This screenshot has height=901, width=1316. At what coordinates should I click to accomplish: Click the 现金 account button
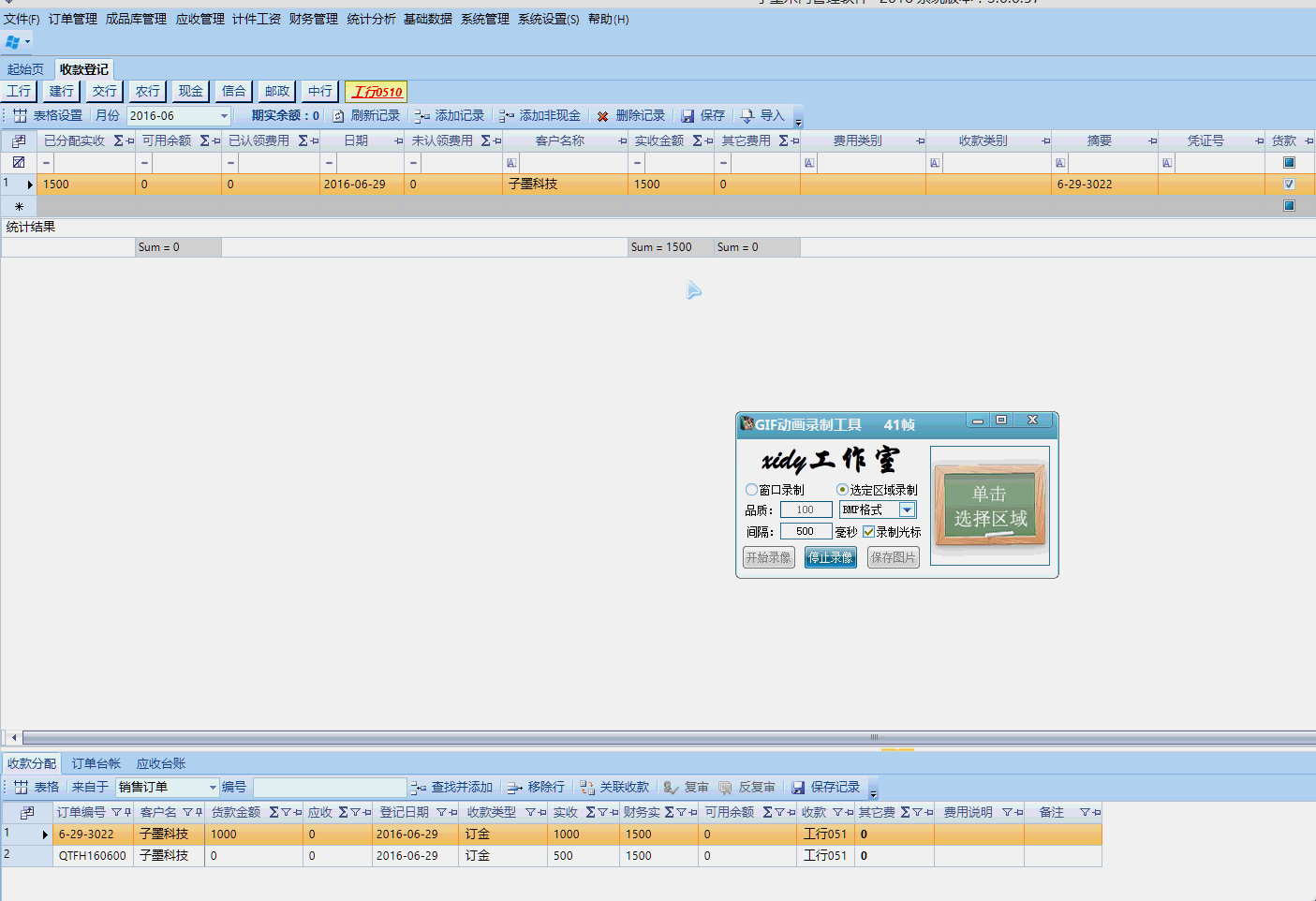point(191,91)
